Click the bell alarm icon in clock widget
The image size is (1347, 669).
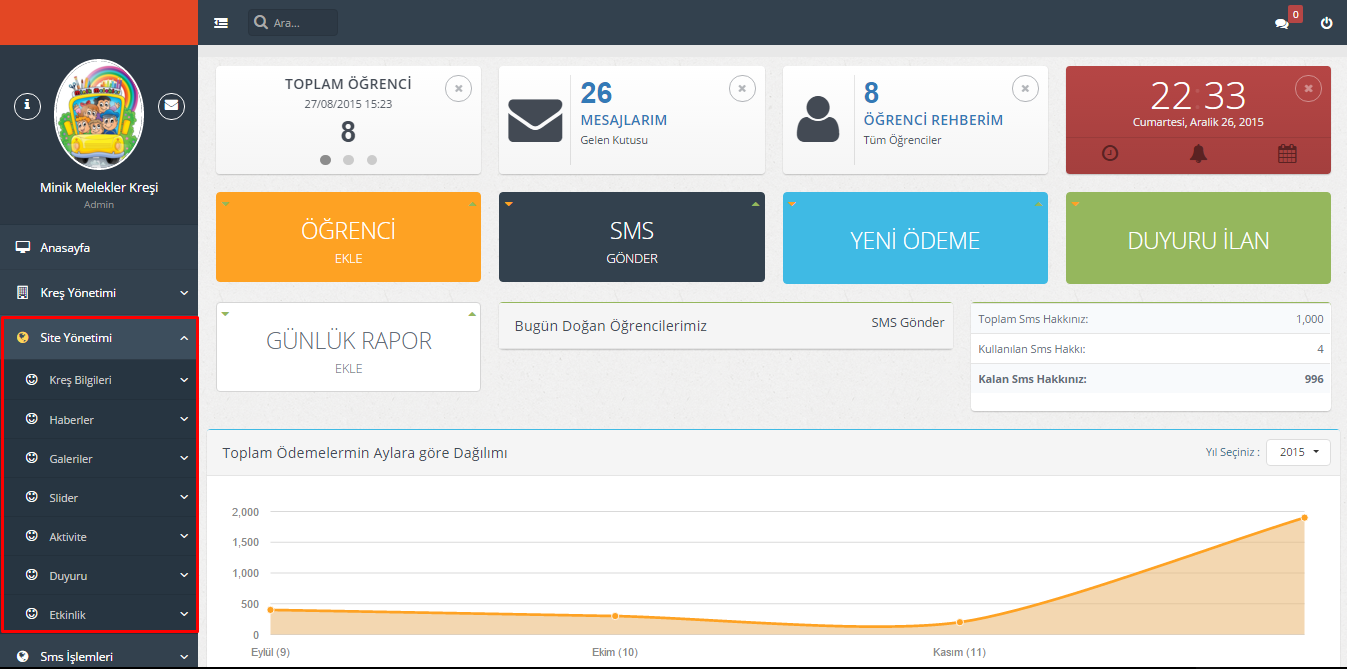1198,154
